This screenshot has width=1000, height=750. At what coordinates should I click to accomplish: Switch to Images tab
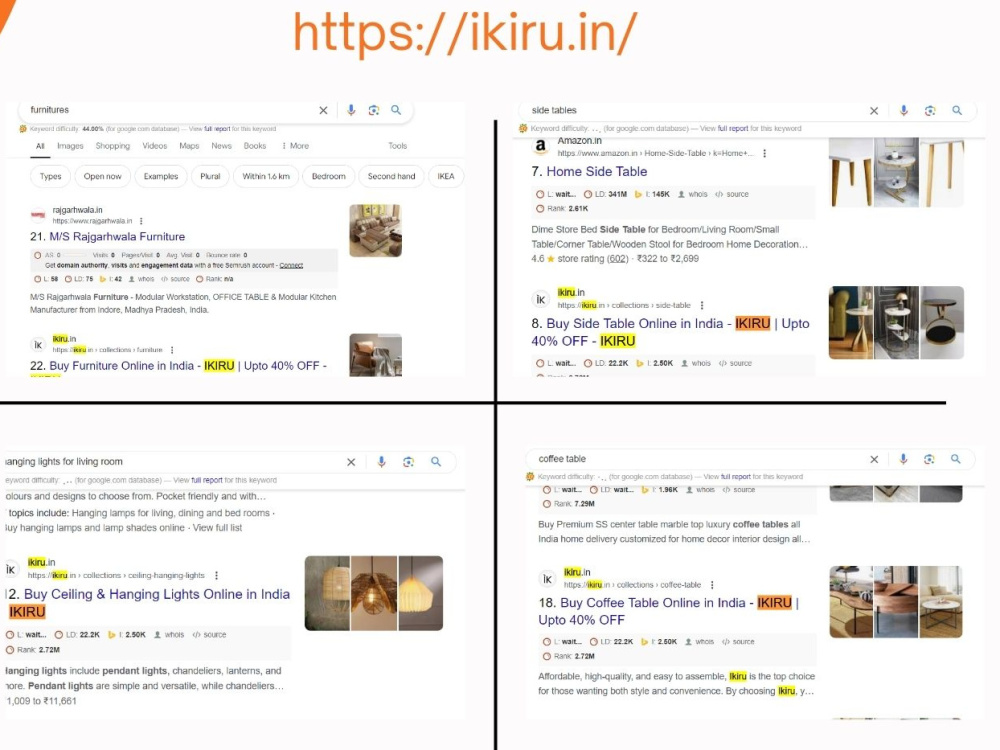[x=70, y=146]
